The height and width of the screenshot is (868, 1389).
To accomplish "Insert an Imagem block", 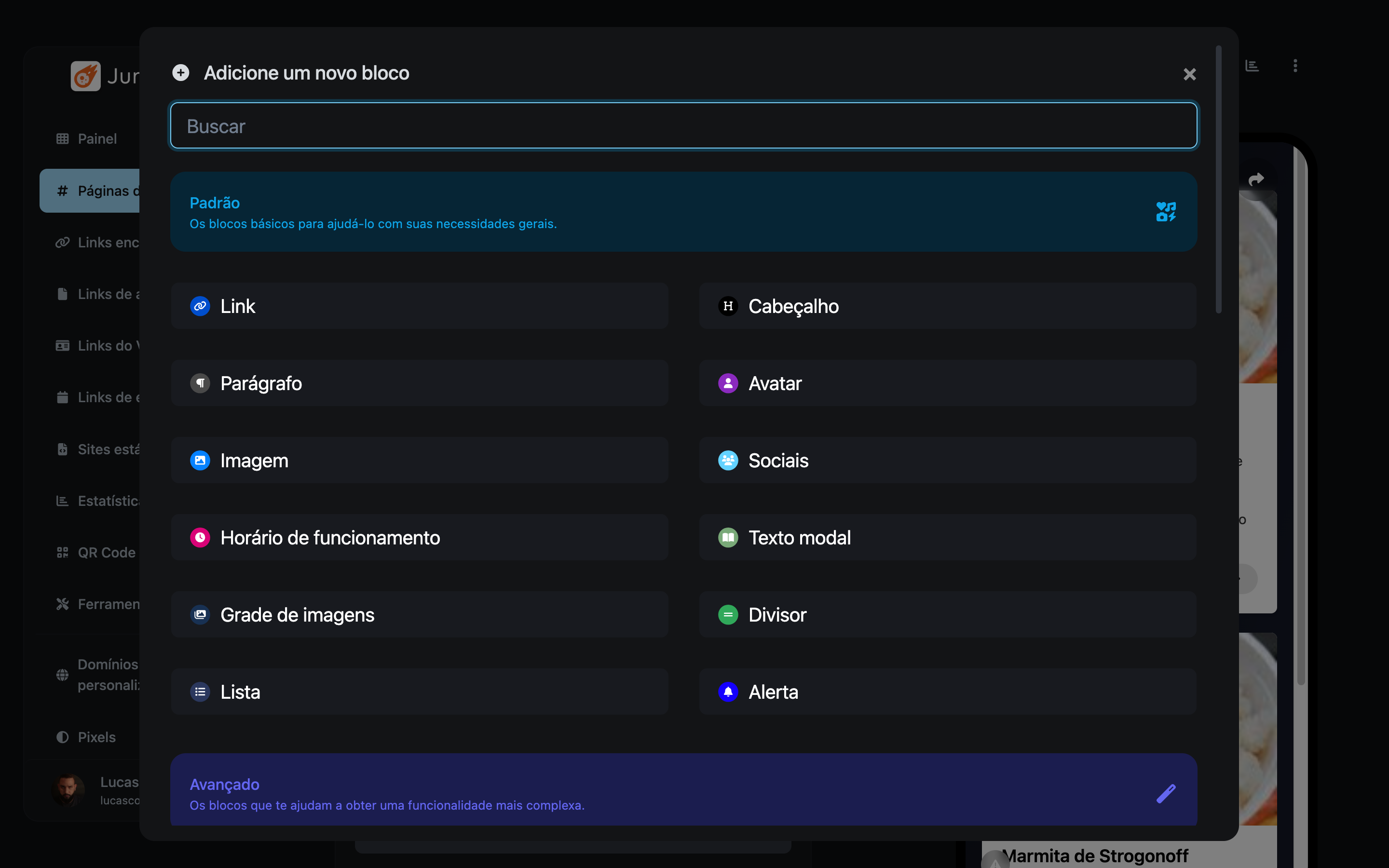I will [x=420, y=461].
